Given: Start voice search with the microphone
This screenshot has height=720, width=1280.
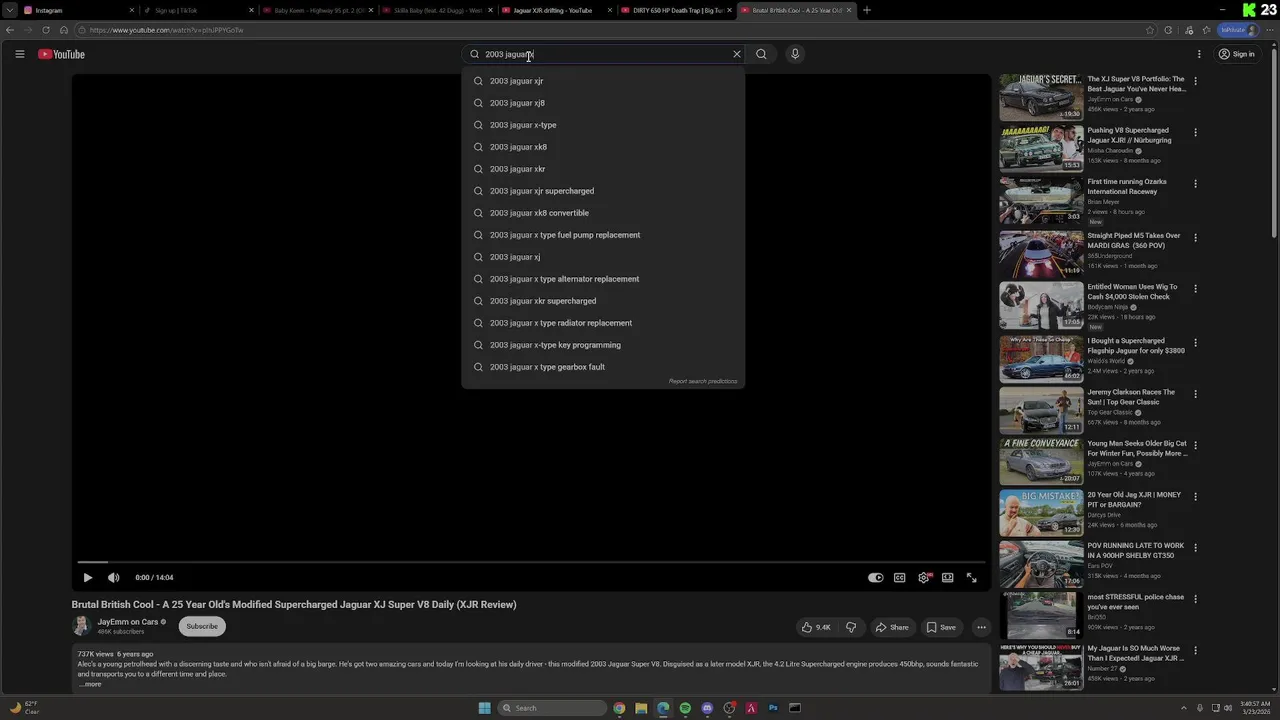Looking at the screenshot, I should [x=795, y=54].
